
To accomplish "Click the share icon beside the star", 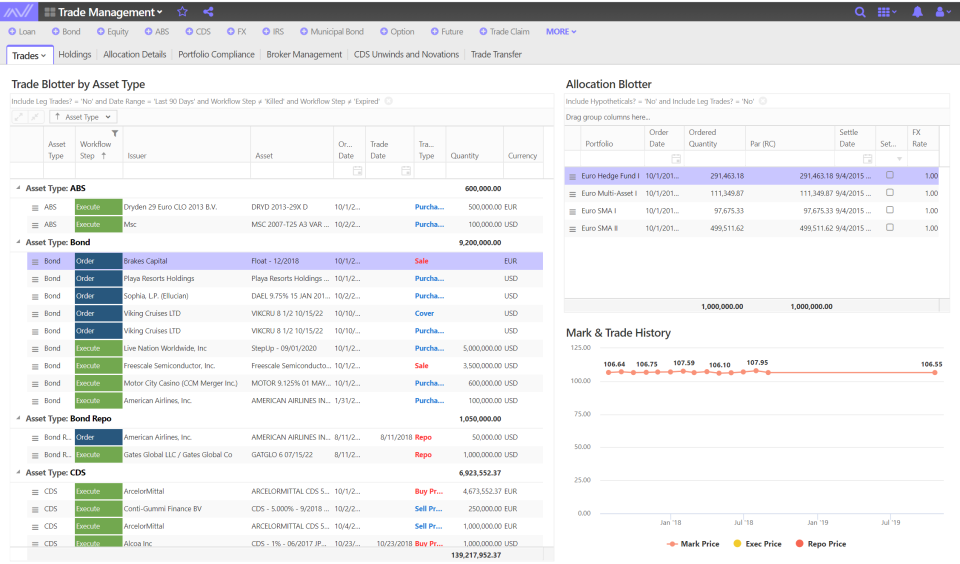I will click(x=208, y=12).
